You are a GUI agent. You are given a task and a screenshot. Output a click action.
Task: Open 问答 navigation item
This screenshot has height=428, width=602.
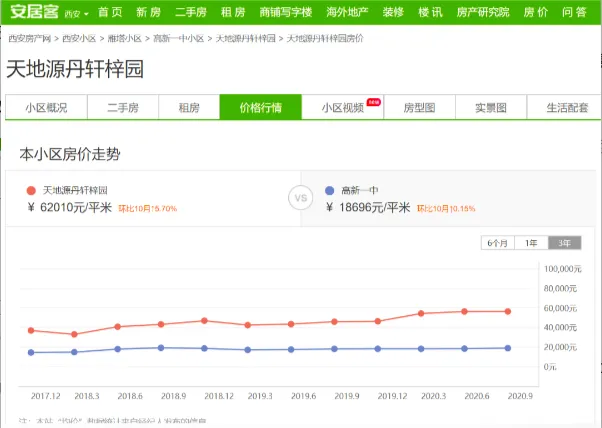(574, 12)
